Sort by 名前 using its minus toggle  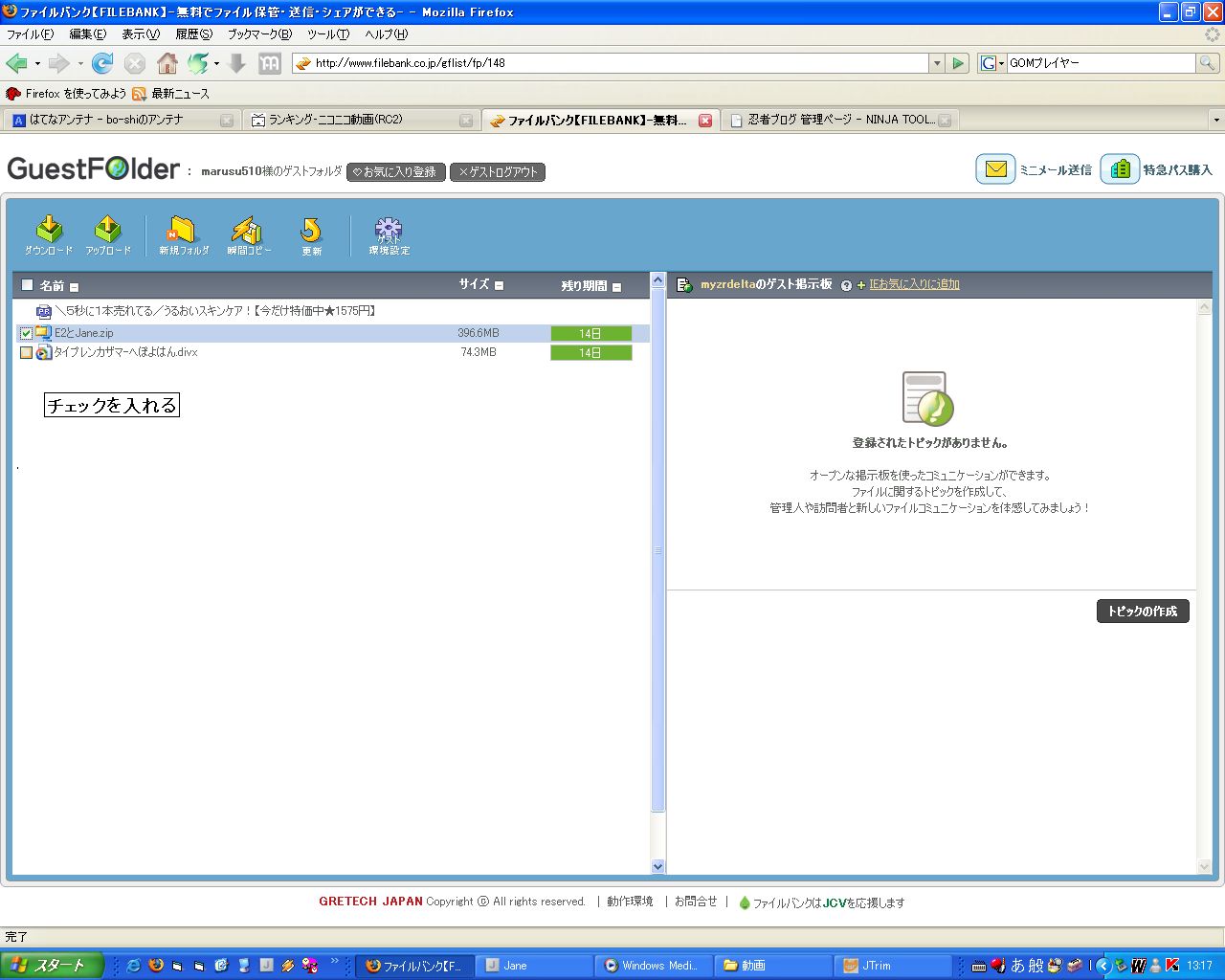pyautogui.click(x=74, y=287)
